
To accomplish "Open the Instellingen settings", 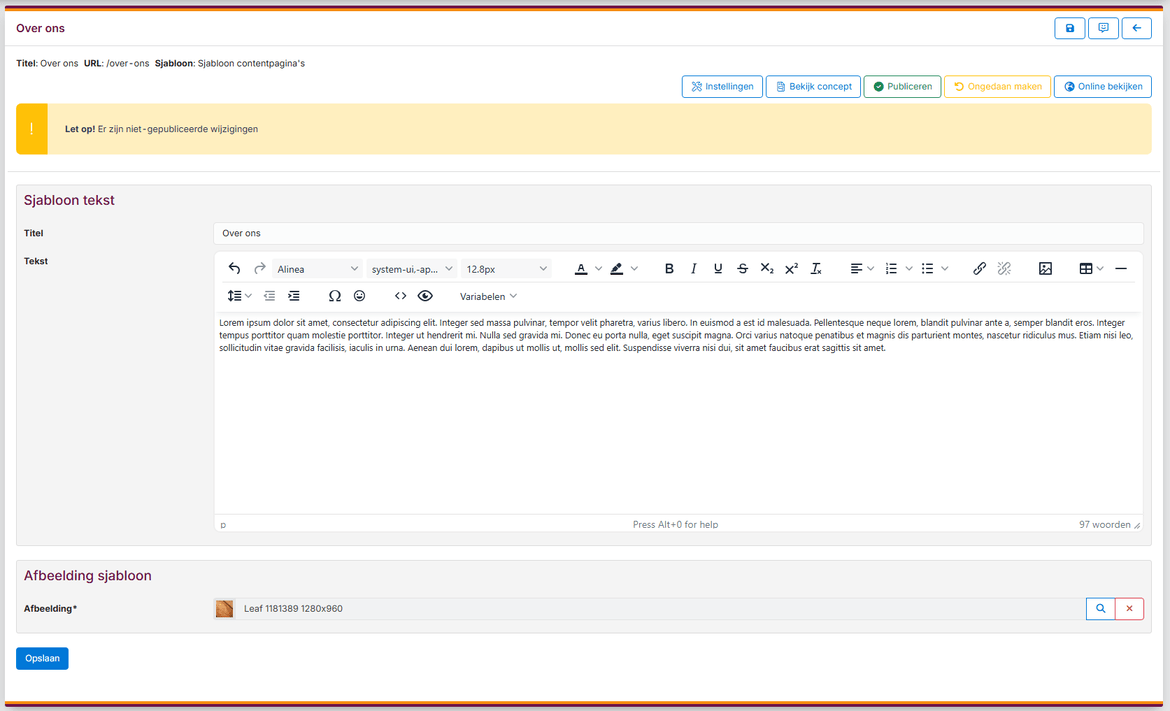I will pyautogui.click(x=722, y=87).
